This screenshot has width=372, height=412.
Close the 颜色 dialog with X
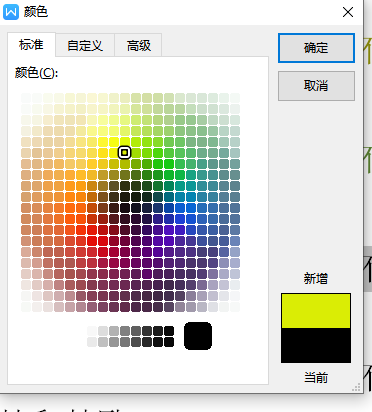tap(348, 12)
